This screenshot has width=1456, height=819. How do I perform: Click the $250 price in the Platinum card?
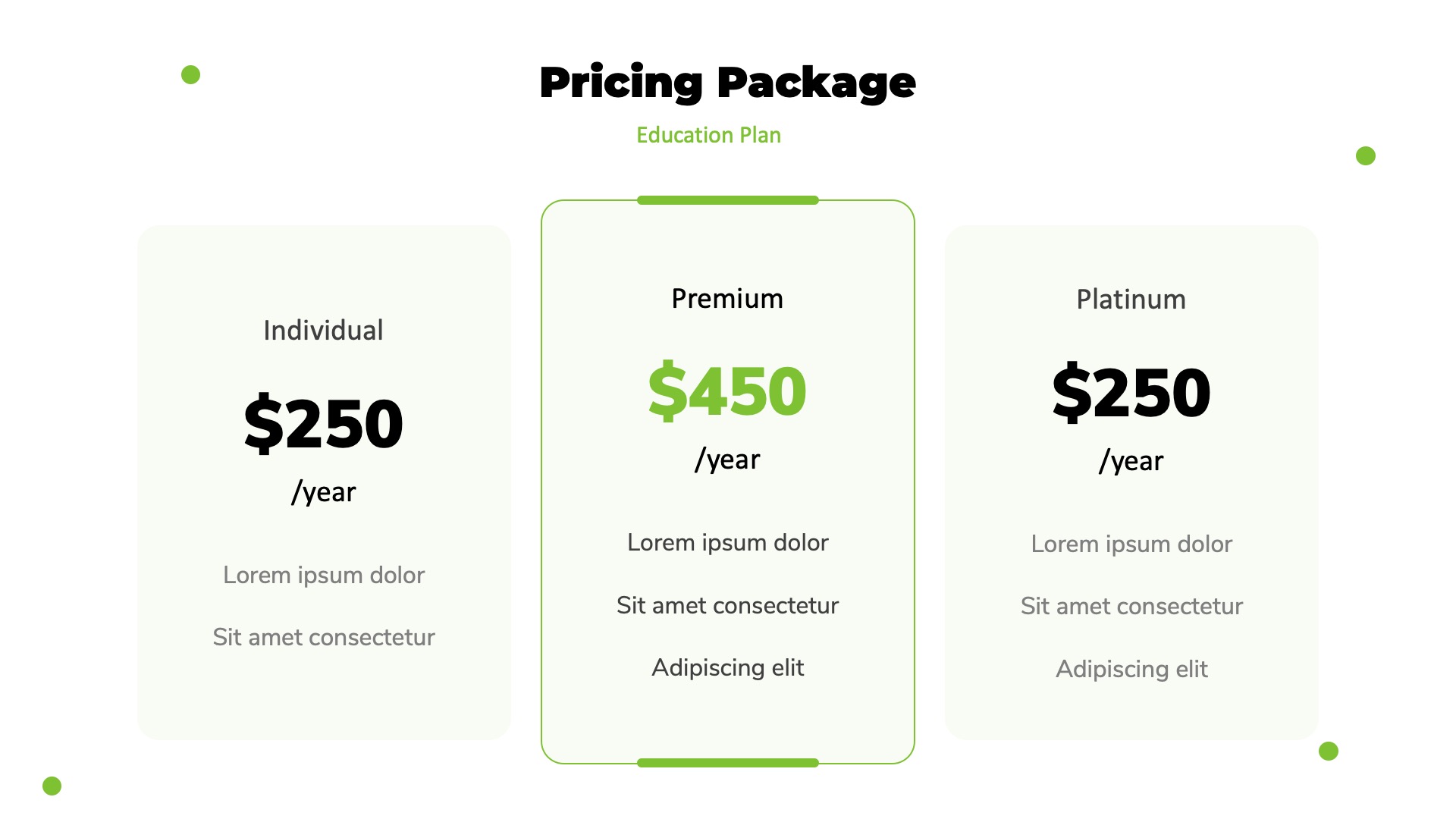point(1131,392)
